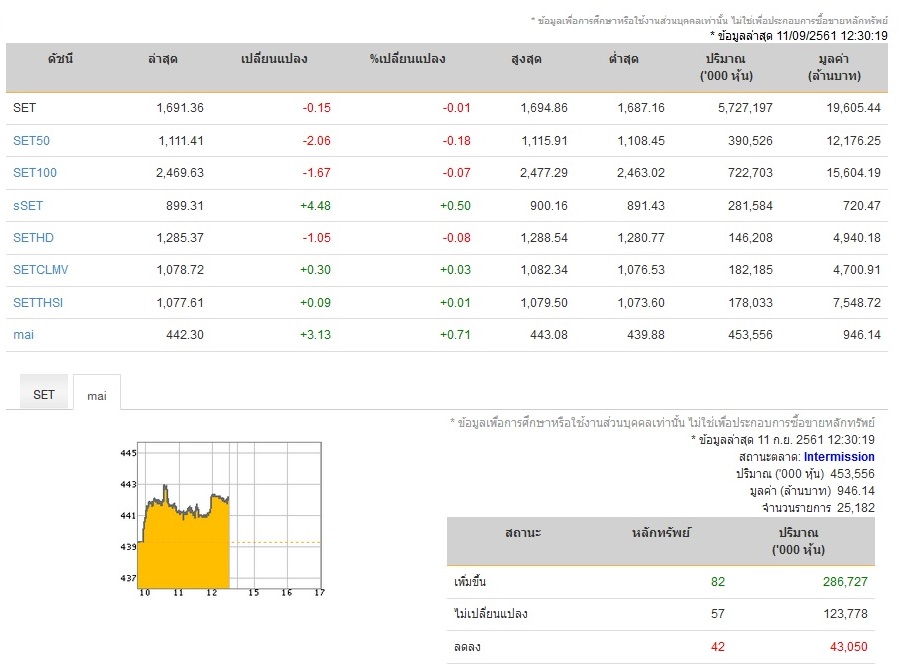Click the ดัชนี column header
This screenshot has width=899, height=671.
tap(60, 58)
